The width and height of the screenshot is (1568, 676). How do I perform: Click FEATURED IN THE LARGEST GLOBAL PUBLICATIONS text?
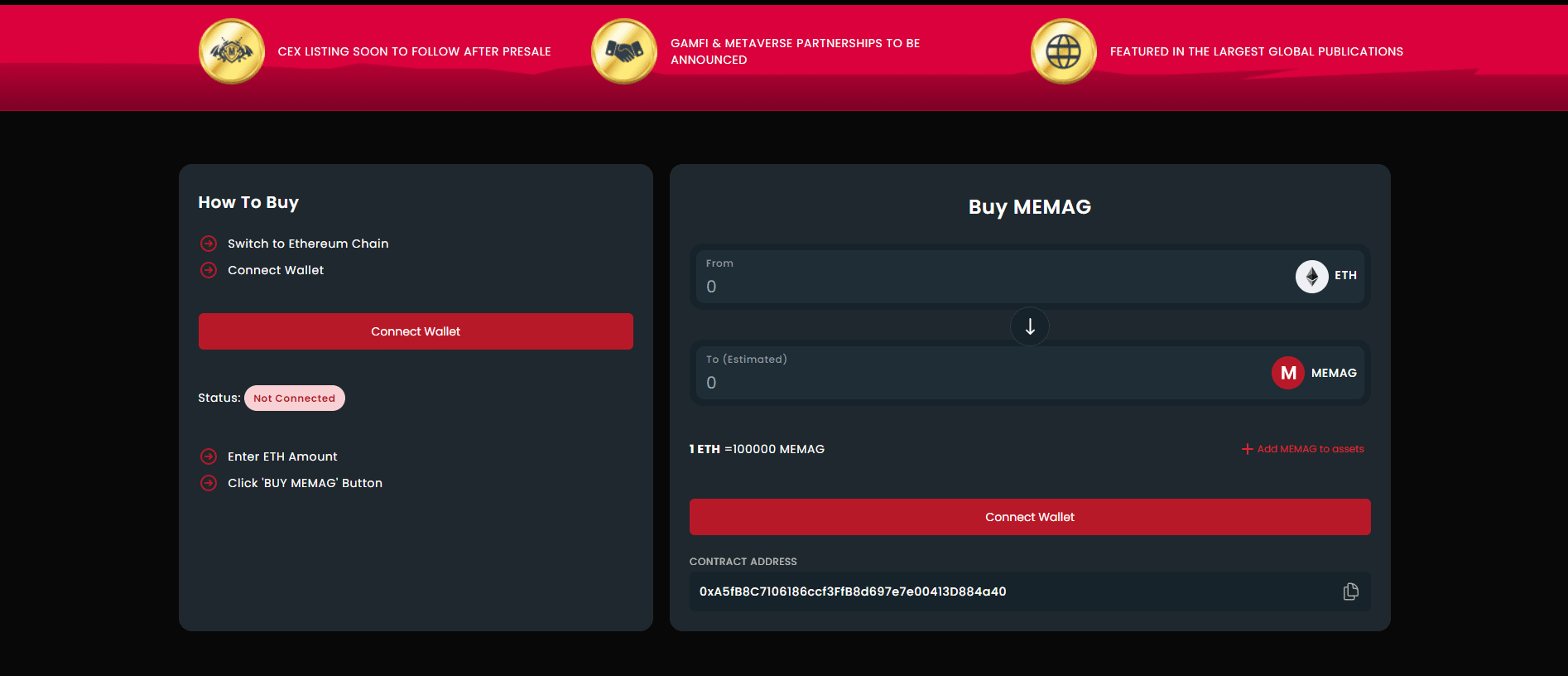(x=1257, y=51)
